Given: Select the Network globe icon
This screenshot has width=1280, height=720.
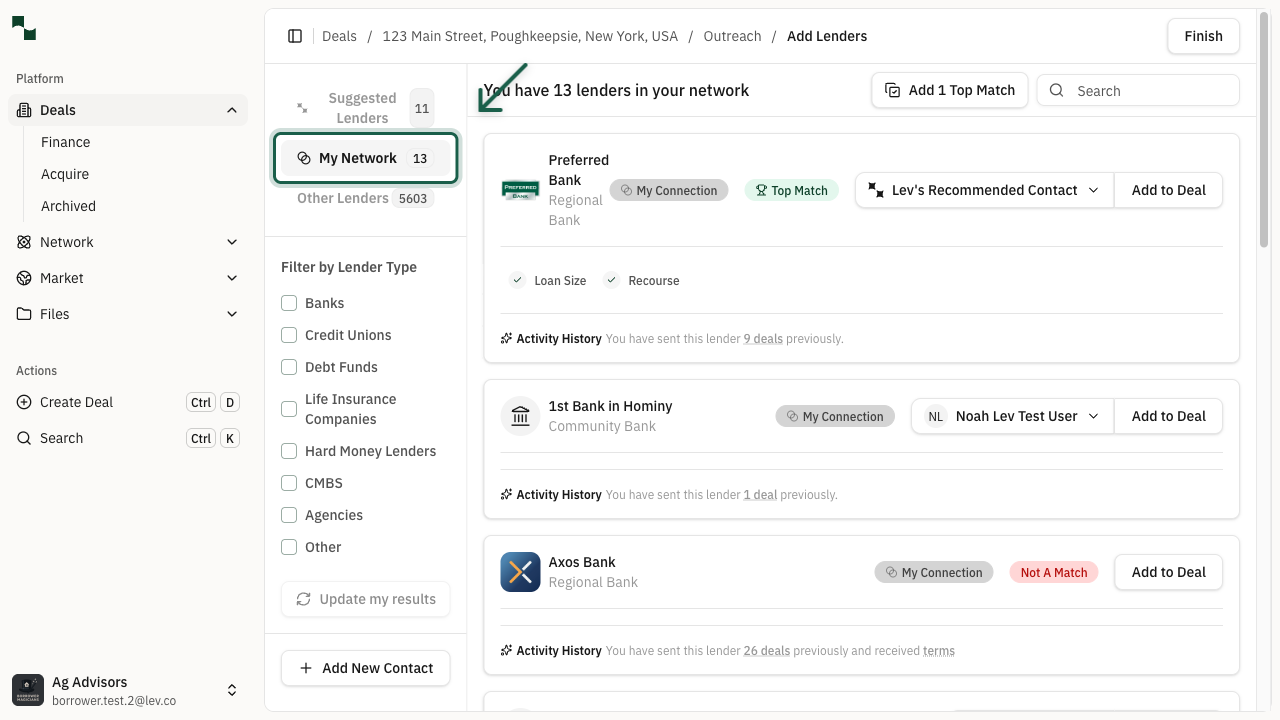Looking at the screenshot, I should (x=24, y=241).
